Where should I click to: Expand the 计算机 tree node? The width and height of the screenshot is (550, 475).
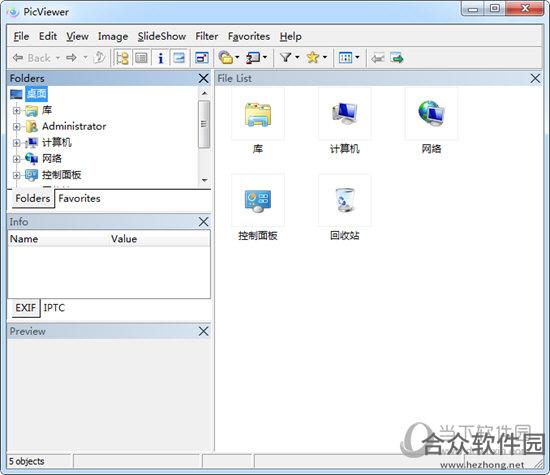(x=16, y=143)
